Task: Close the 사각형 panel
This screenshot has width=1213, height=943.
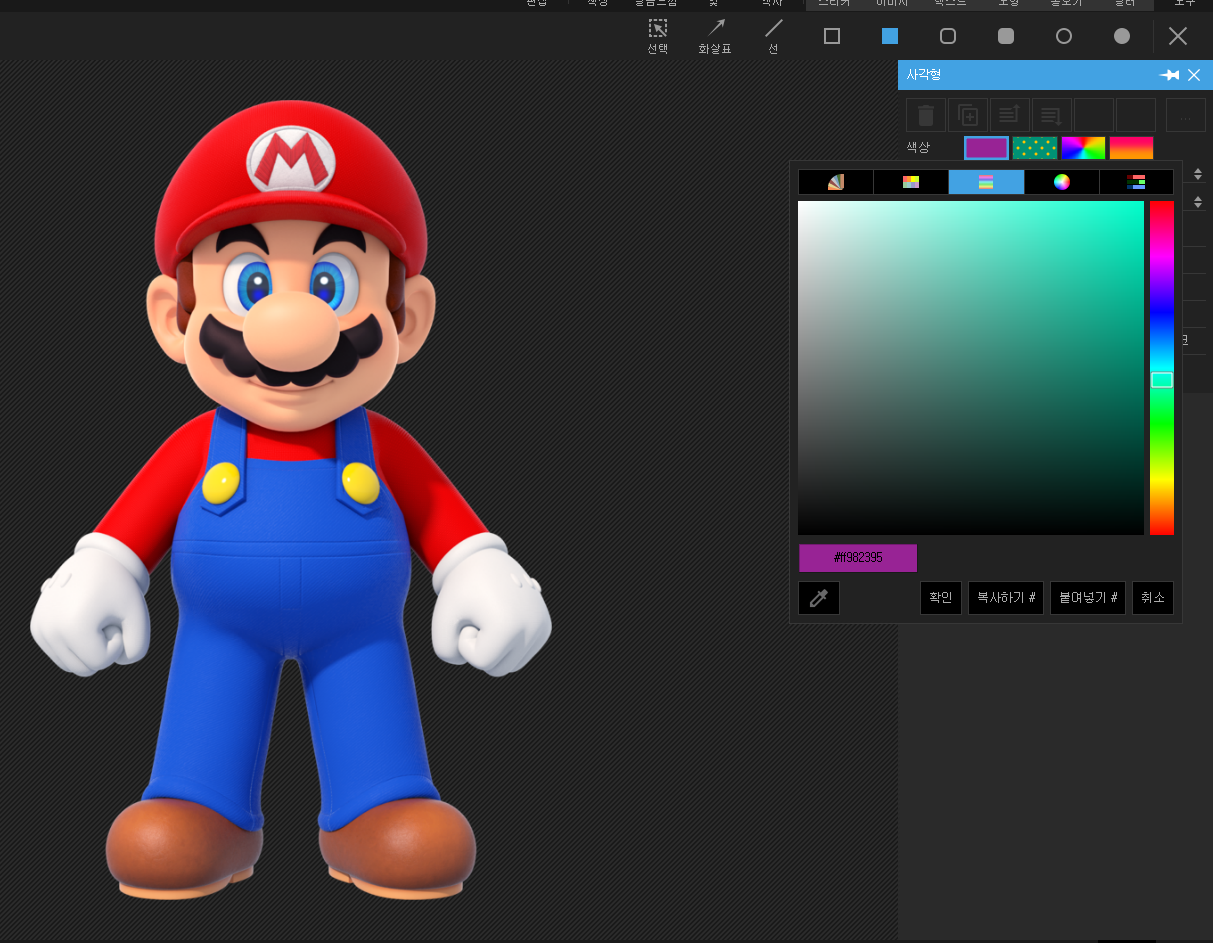Action: click(1194, 75)
